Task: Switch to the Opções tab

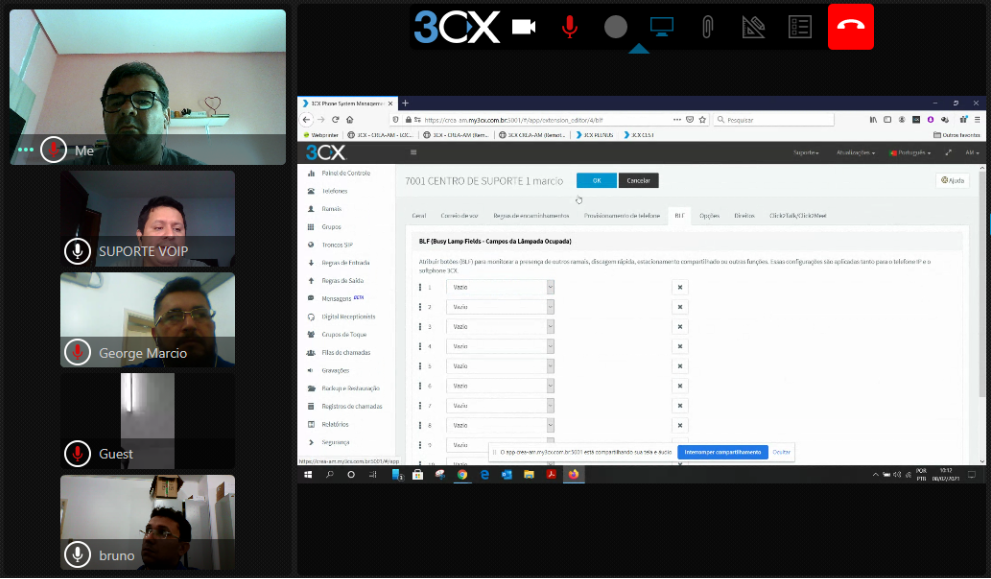Action: (709, 216)
